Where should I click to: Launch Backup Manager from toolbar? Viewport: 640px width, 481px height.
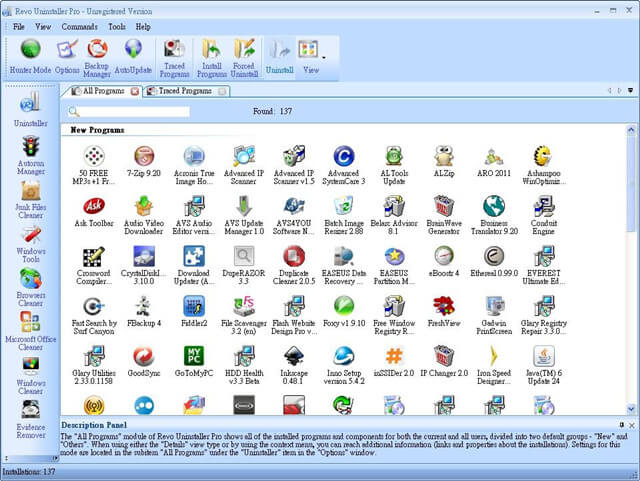[x=97, y=58]
